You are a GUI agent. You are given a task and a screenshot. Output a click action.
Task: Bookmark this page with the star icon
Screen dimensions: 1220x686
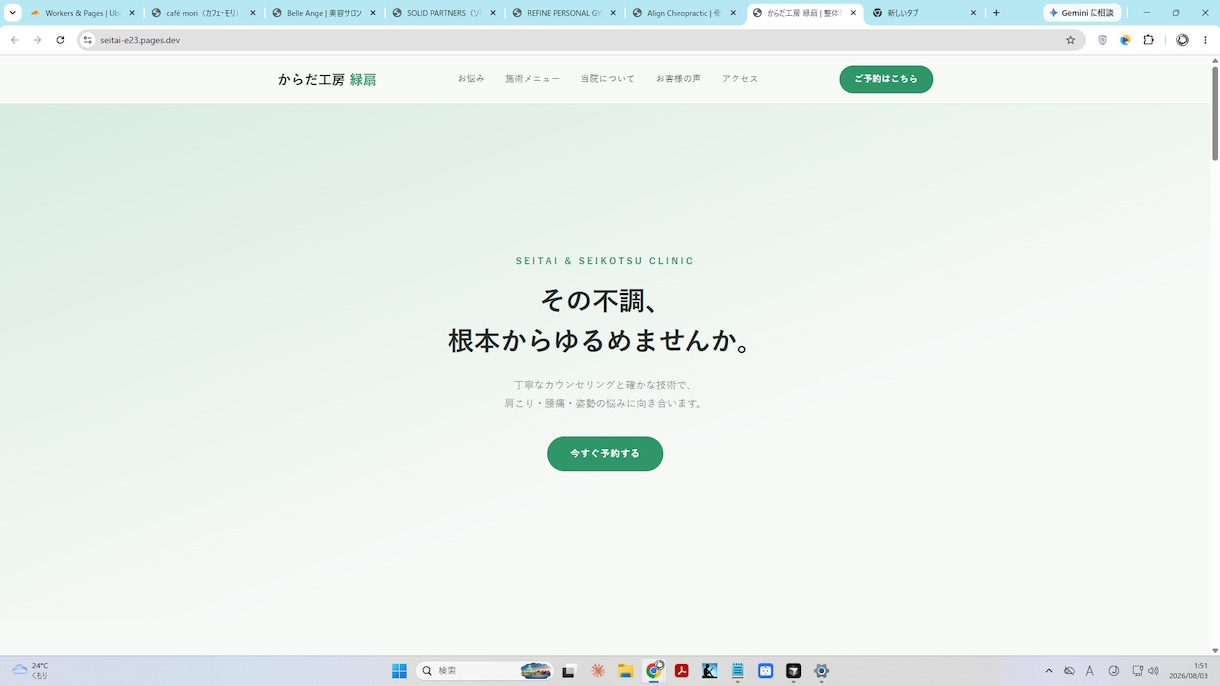pos(1070,40)
